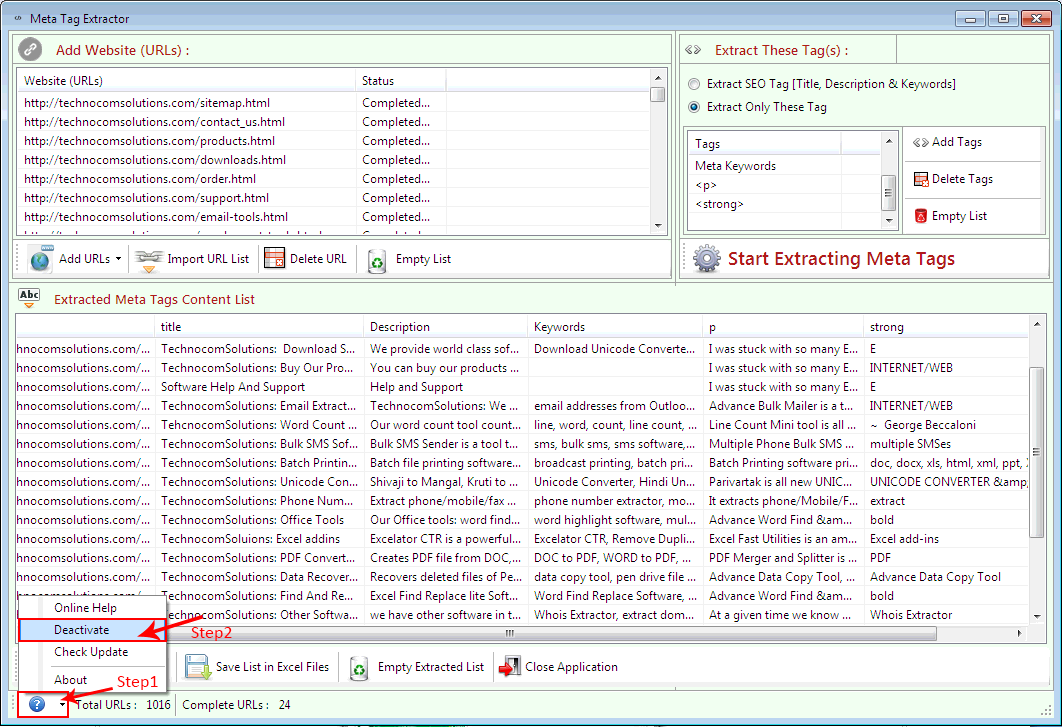The image size is (1062, 727).
Task: Click the Close Application door icon
Action: (509, 667)
